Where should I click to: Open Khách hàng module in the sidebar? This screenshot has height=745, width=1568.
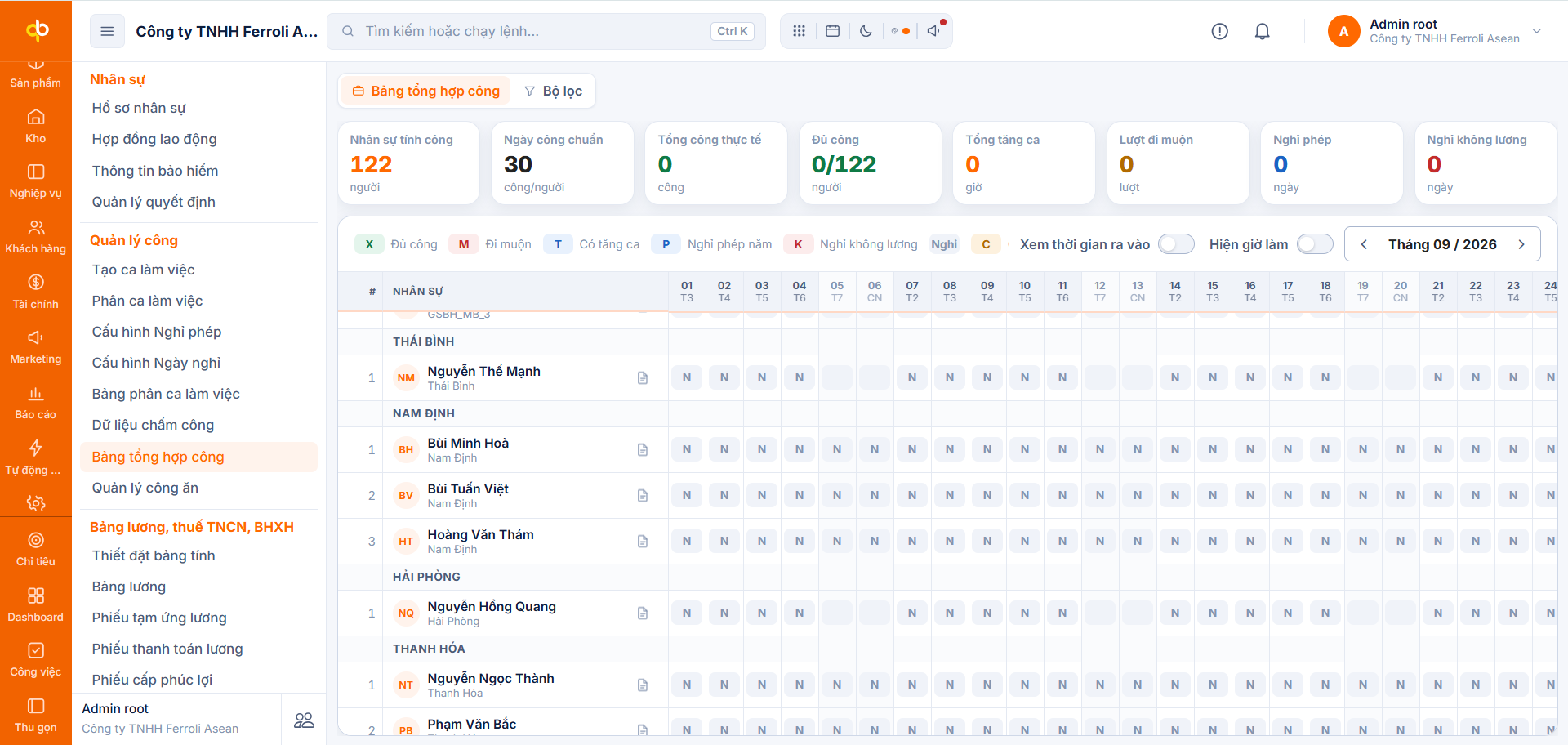click(x=36, y=236)
